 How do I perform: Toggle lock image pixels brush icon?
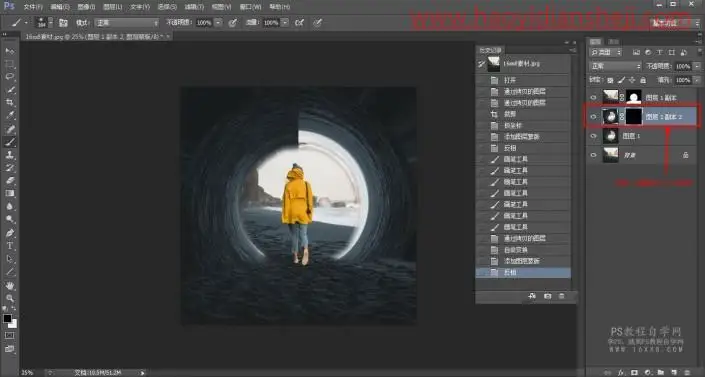[x=621, y=80]
